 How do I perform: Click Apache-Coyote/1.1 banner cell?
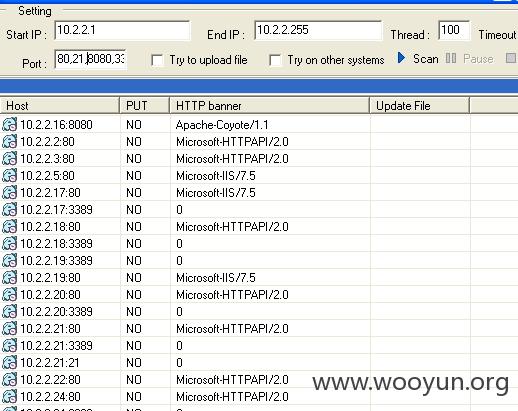pos(222,125)
